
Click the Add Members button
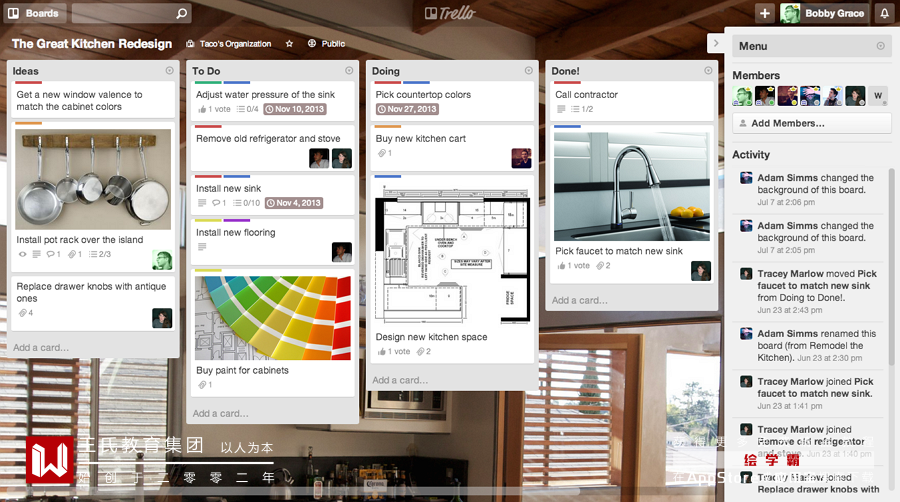pos(812,123)
